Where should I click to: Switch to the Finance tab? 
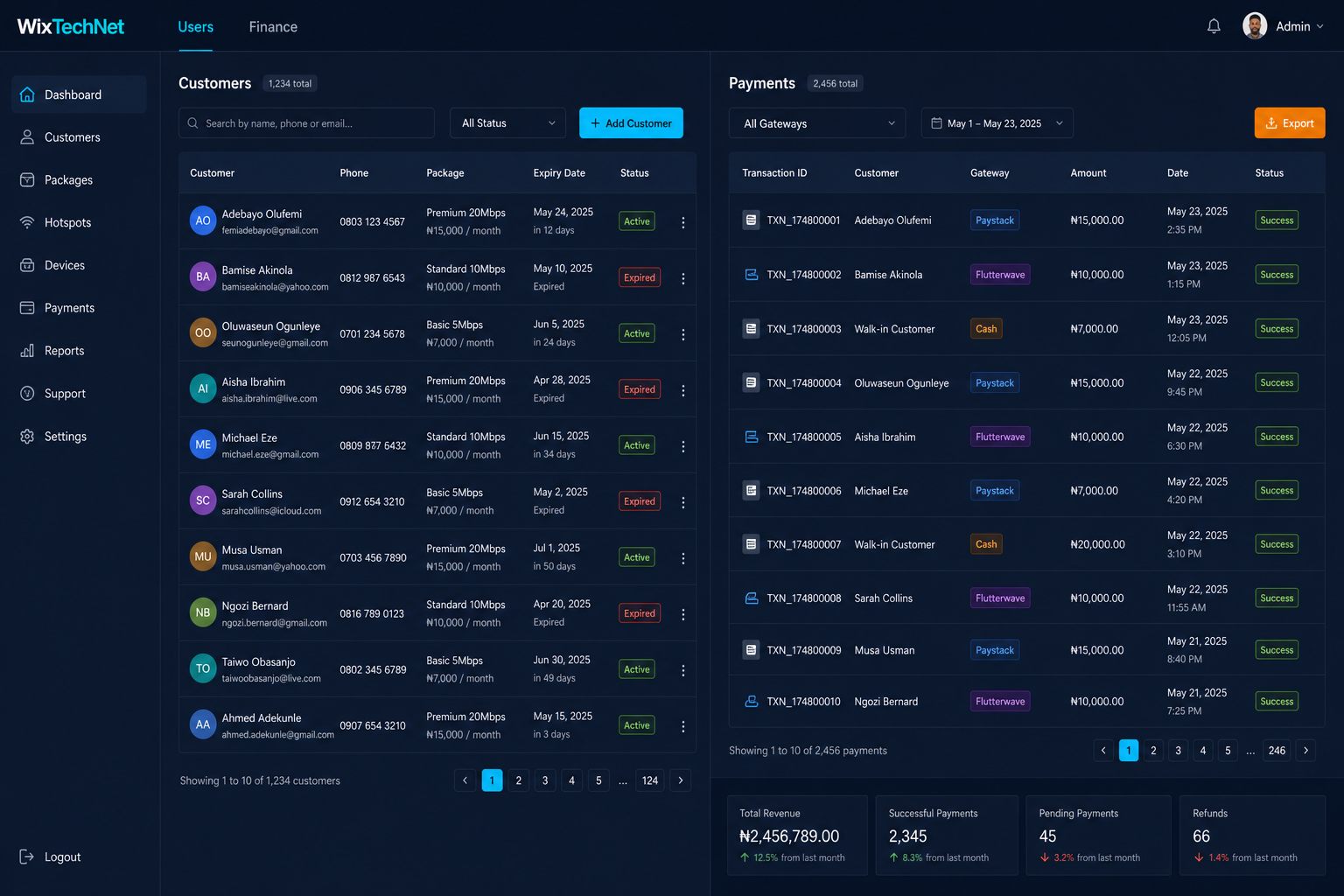tap(273, 27)
